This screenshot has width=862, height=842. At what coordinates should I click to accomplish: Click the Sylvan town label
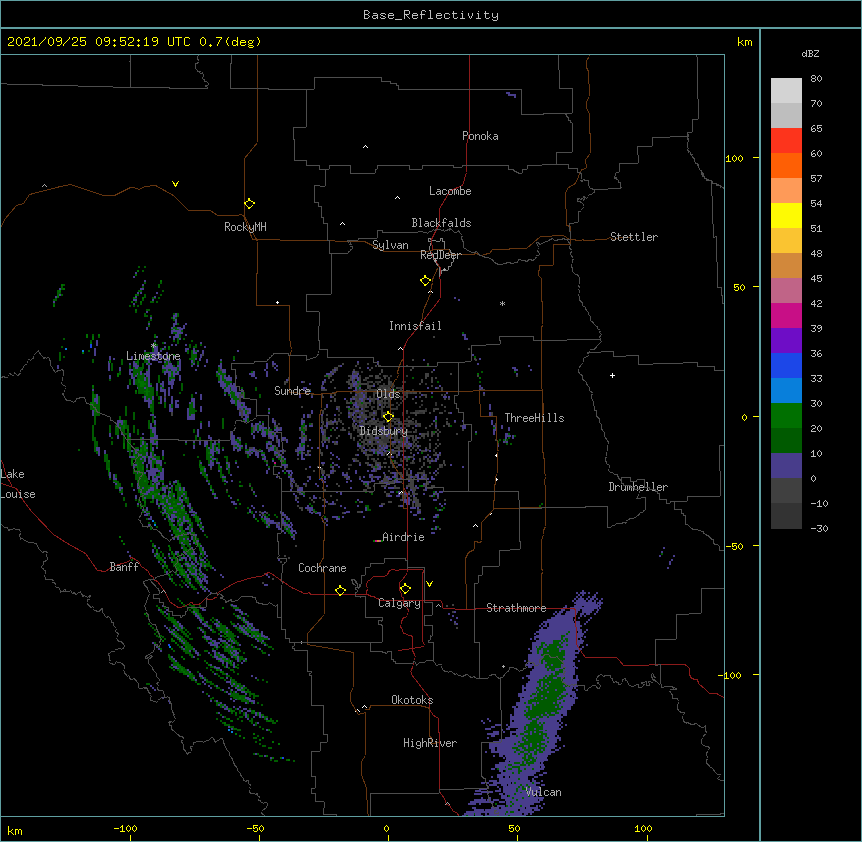[390, 245]
